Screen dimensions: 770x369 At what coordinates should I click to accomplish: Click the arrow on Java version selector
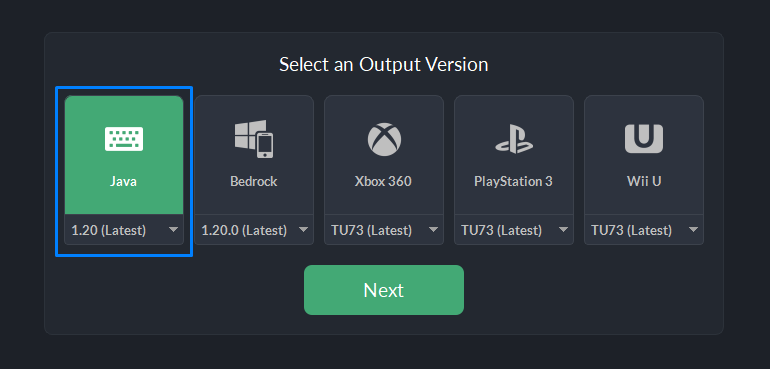coord(173,229)
